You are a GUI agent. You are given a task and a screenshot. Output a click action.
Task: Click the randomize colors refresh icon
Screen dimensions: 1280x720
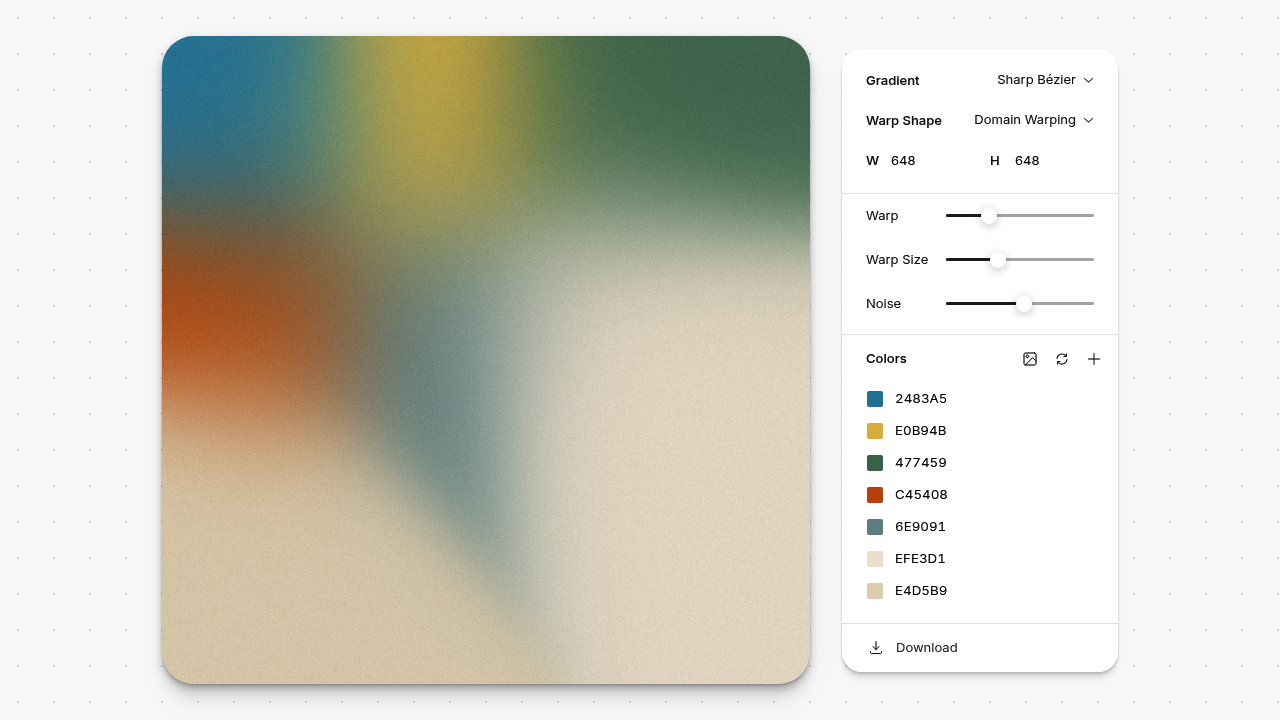click(x=1062, y=359)
